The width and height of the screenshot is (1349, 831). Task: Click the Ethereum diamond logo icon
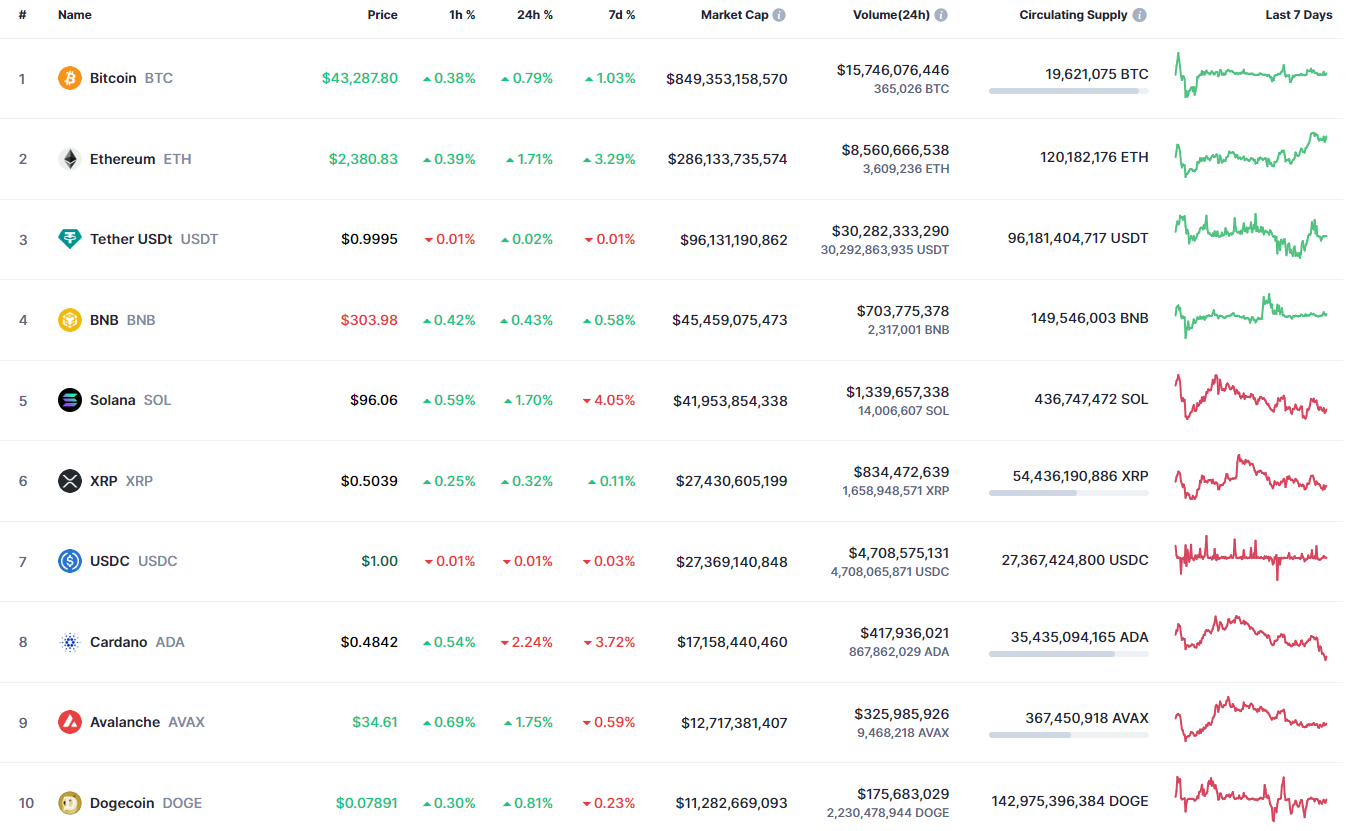(70, 159)
